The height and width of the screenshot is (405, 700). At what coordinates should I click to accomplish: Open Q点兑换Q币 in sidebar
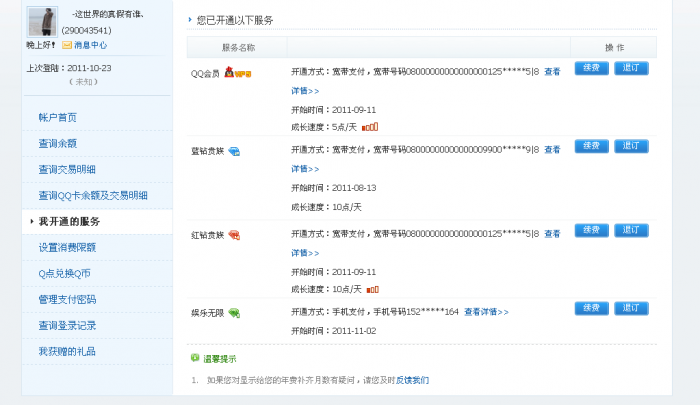[x=64, y=273]
